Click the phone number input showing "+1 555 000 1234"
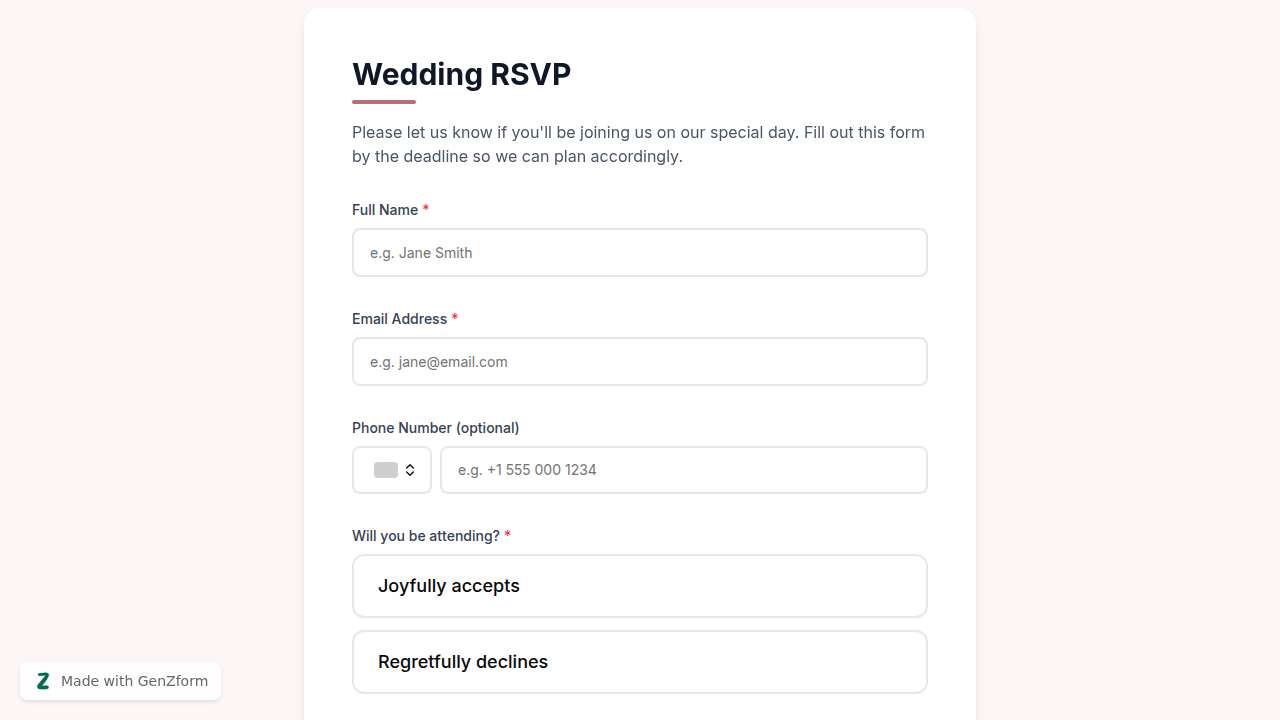This screenshot has height=720, width=1280. [684, 469]
